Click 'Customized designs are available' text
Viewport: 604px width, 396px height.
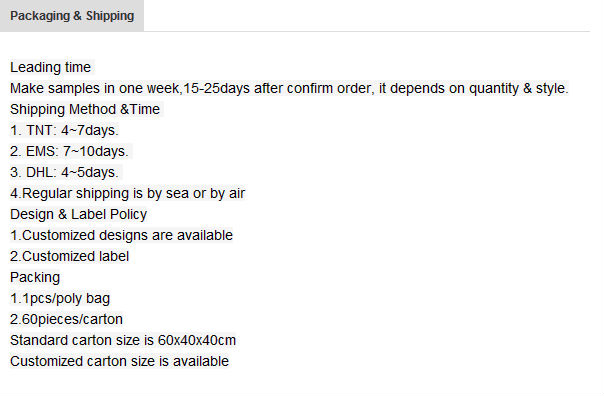(121, 235)
